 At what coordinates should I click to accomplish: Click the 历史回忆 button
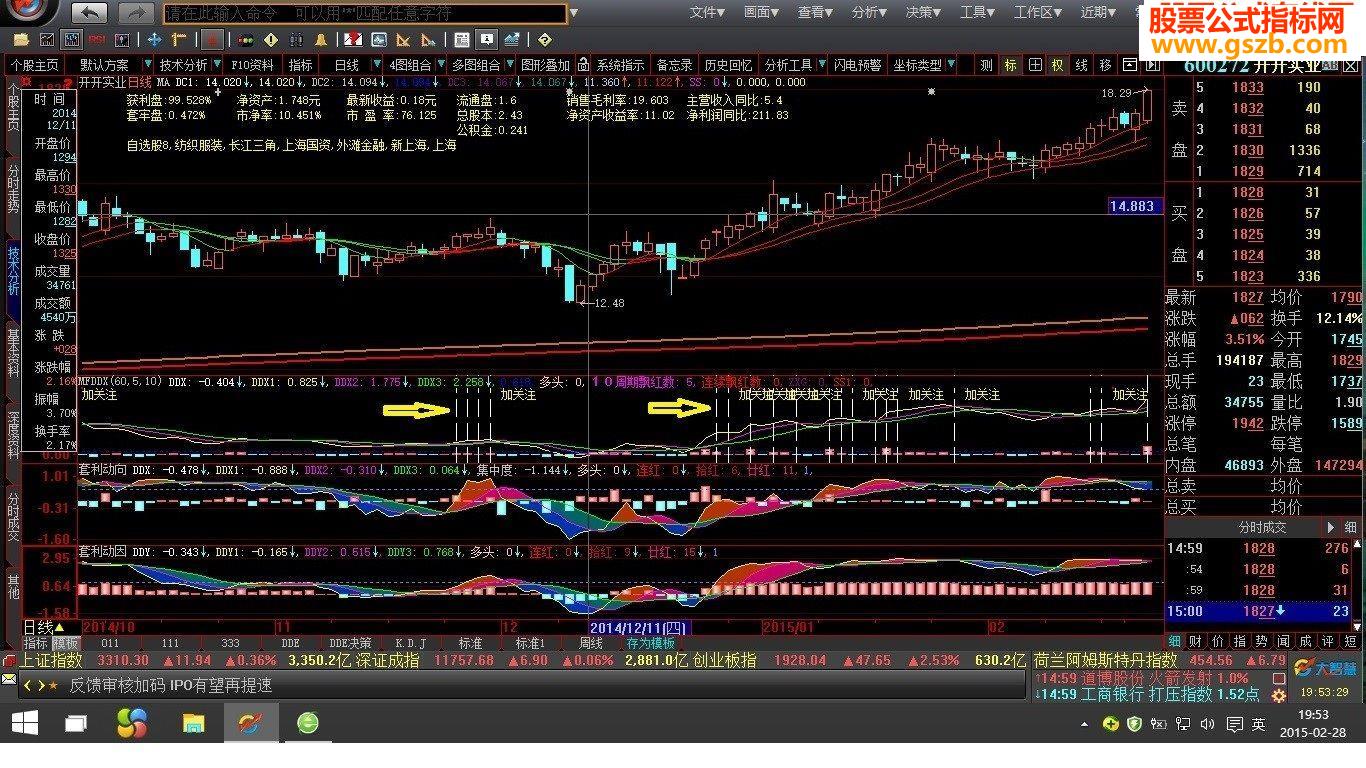pyautogui.click(x=728, y=65)
